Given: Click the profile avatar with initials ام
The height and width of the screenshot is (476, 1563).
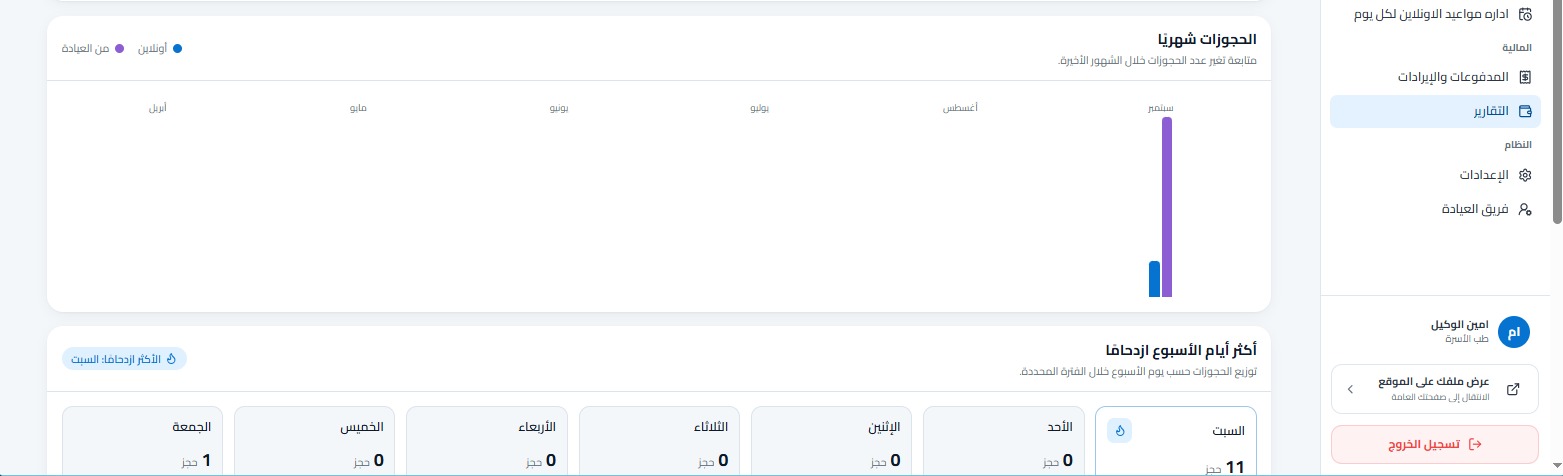Looking at the screenshot, I should click(x=1514, y=332).
